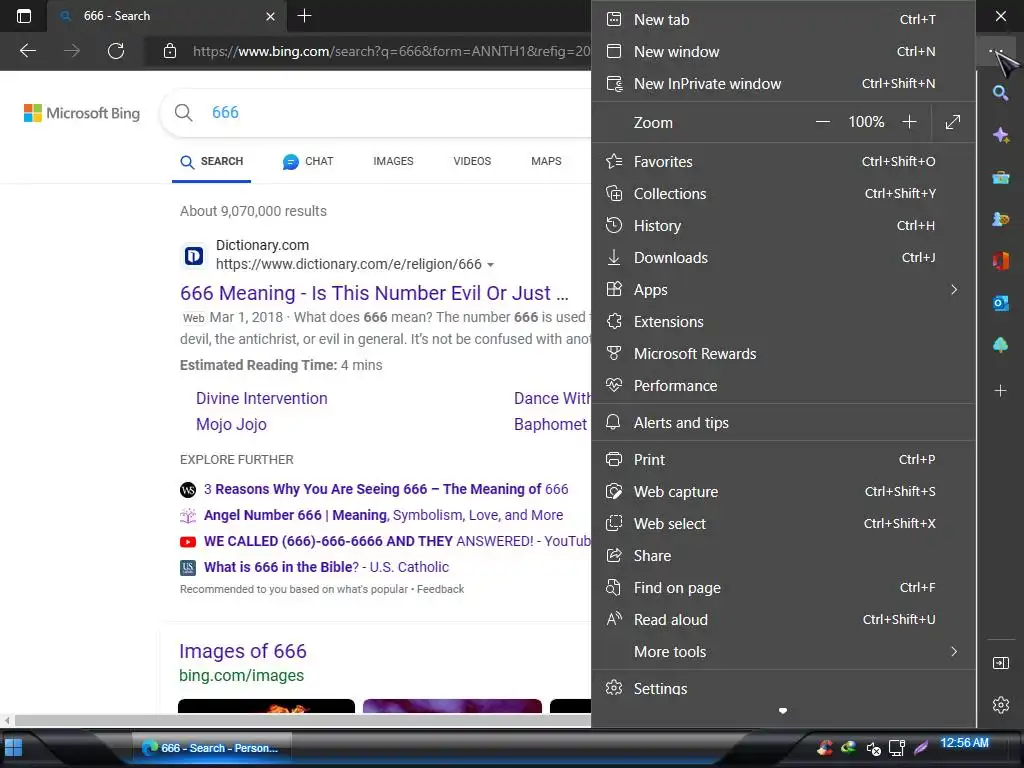1024x768 pixels.
Task: Click the menu scroll-down arrow
Action: (782, 711)
